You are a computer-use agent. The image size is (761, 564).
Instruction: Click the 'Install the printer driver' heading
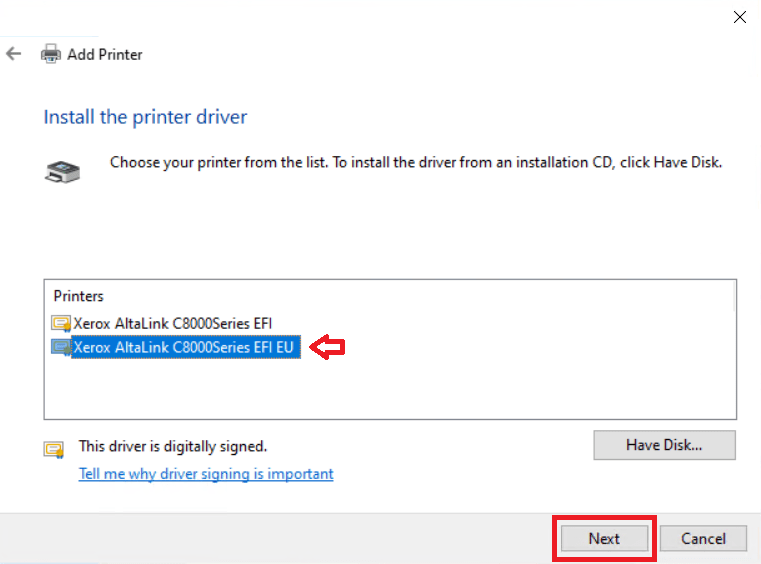click(x=145, y=117)
